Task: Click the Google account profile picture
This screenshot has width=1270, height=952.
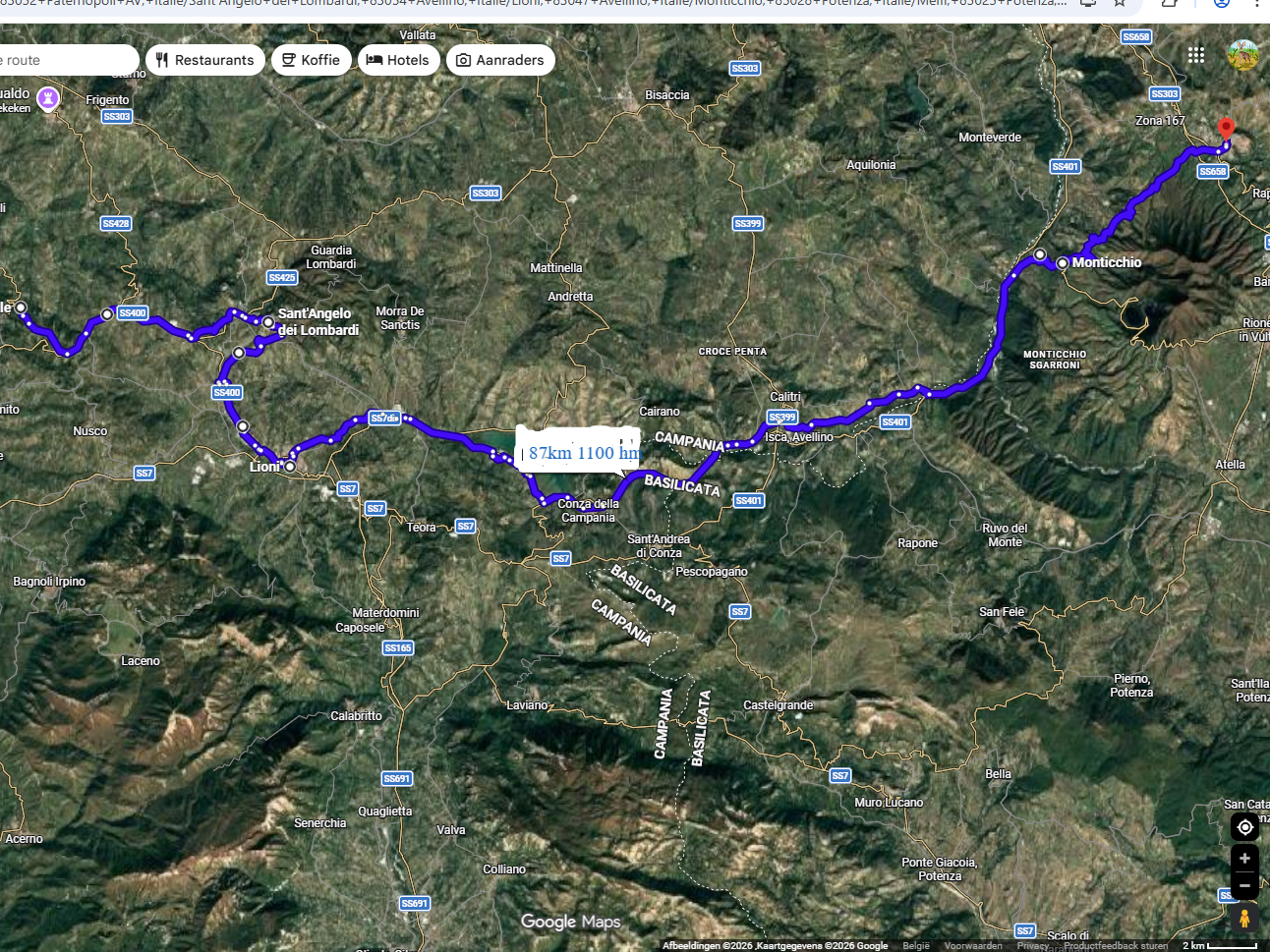Action: click(1243, 55)
